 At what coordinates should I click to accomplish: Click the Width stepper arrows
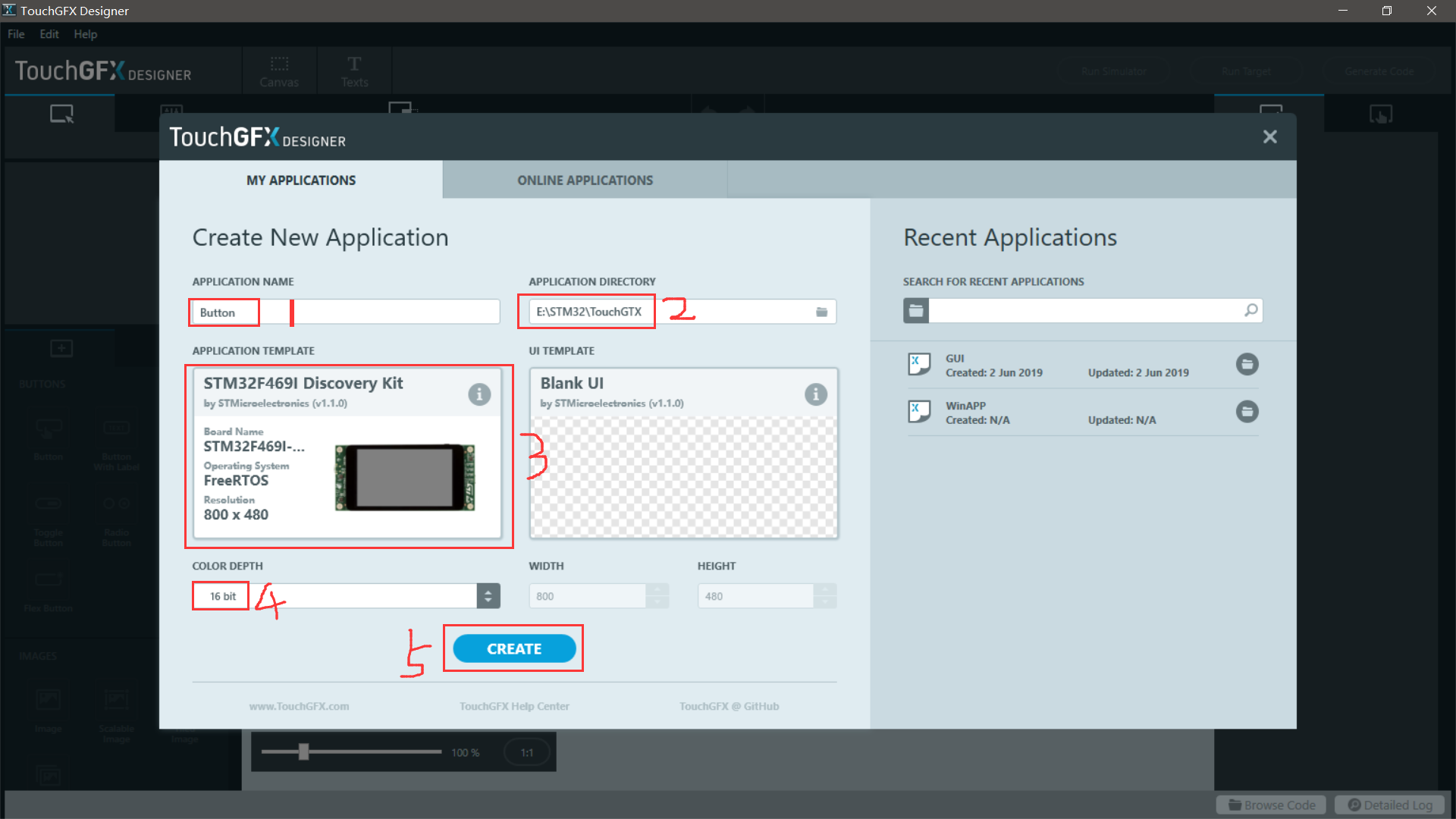[657, 596]
